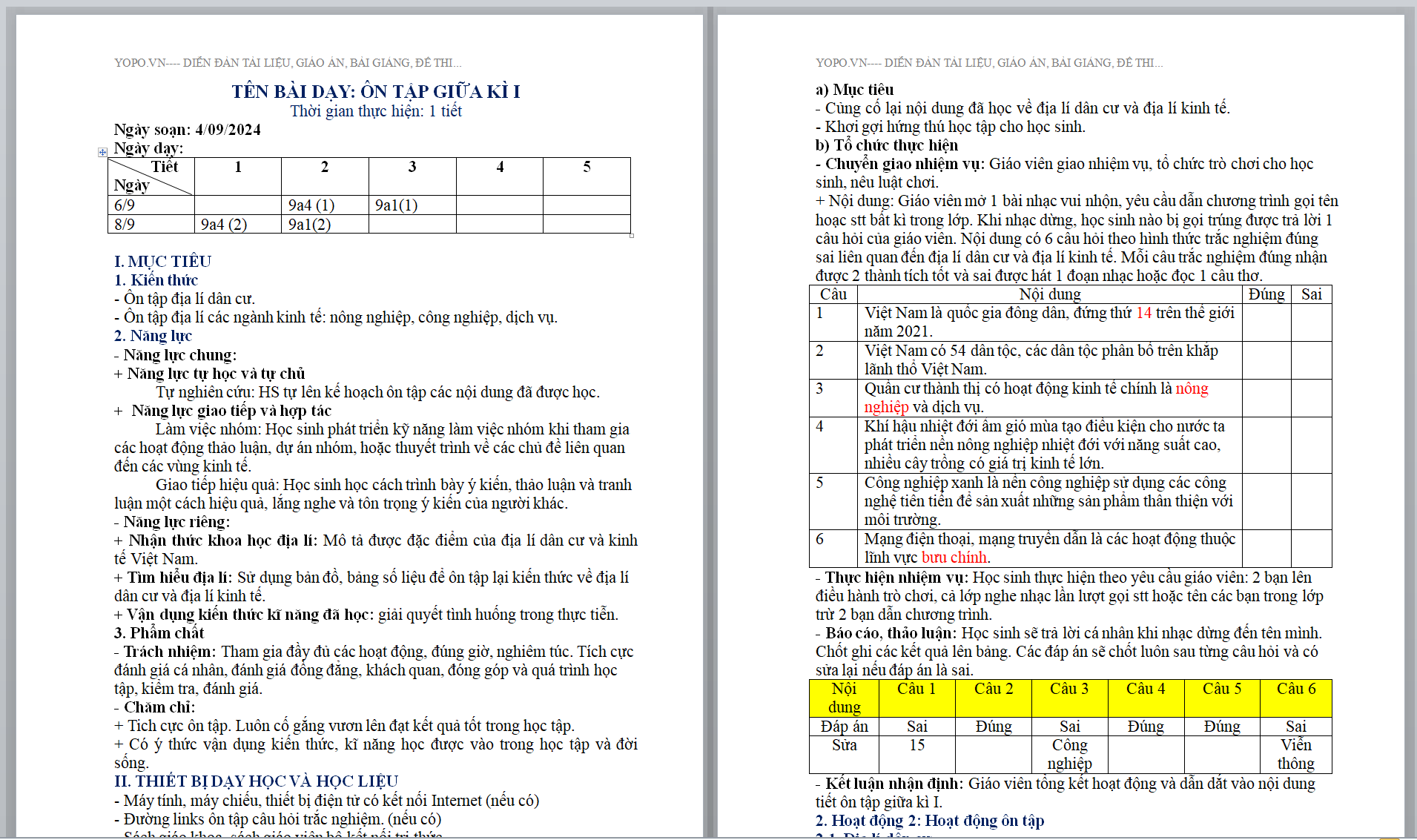Click the "Nội dung" header of the question table
The width and height of the screenshot is (1417, 840).
[1049, 294]
